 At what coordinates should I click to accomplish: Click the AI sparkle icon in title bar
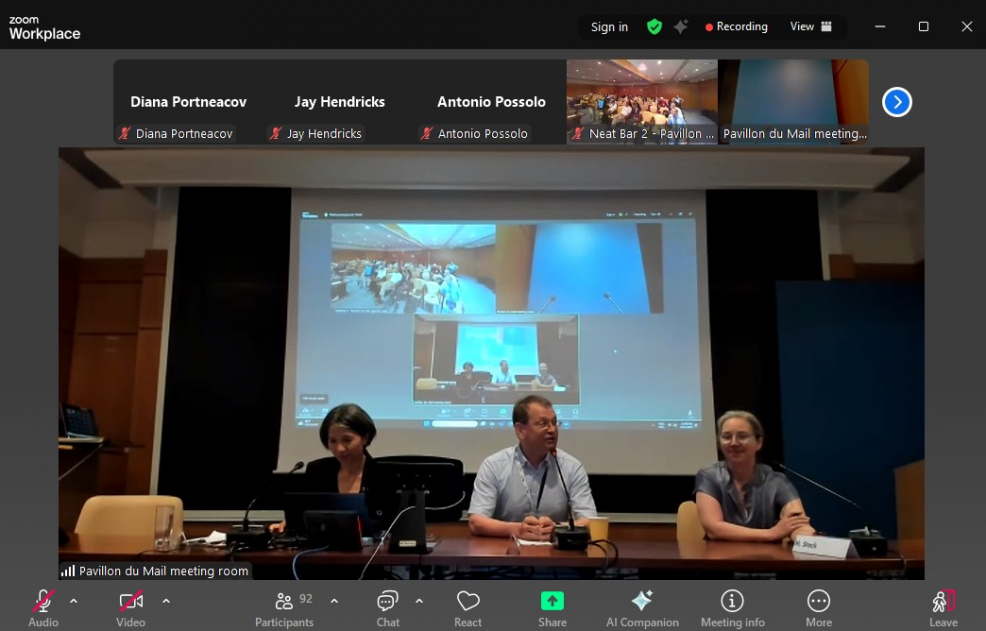click(681, 27)
